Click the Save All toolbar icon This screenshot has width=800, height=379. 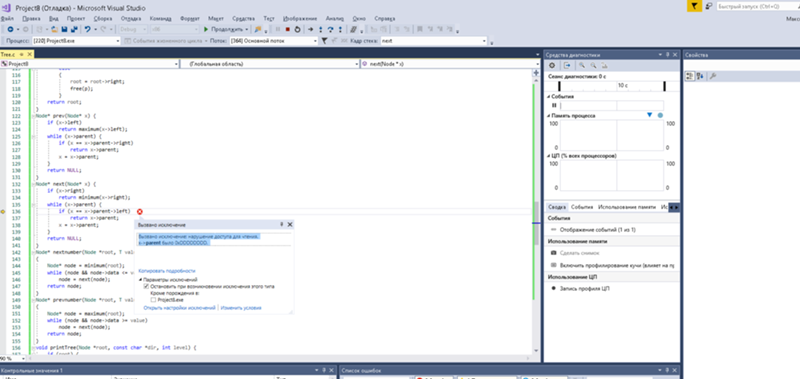pos(74,30)
